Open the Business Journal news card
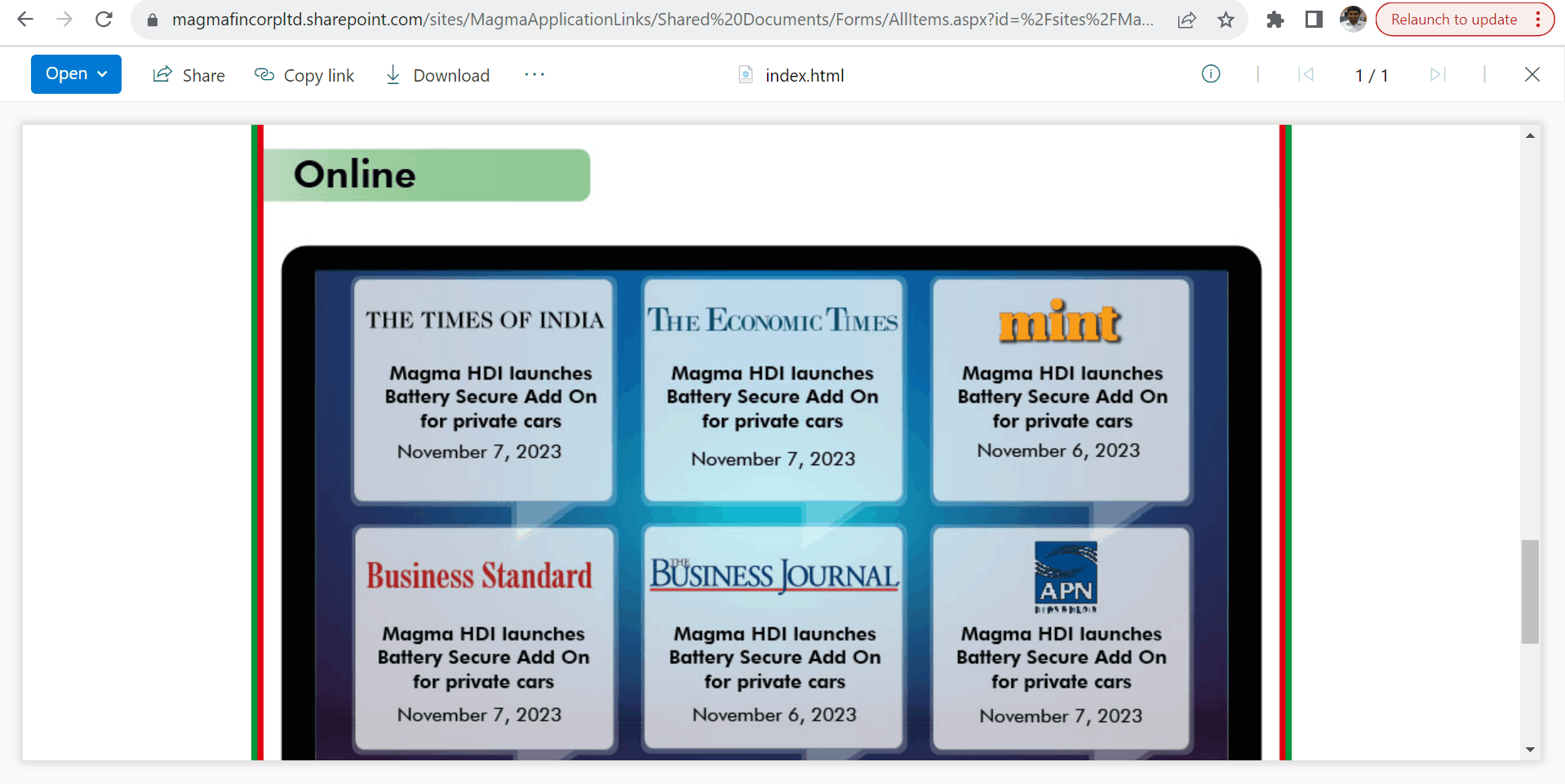This screenshot has height=784, width=1565. pyautogui.click(x=774, y=638)
